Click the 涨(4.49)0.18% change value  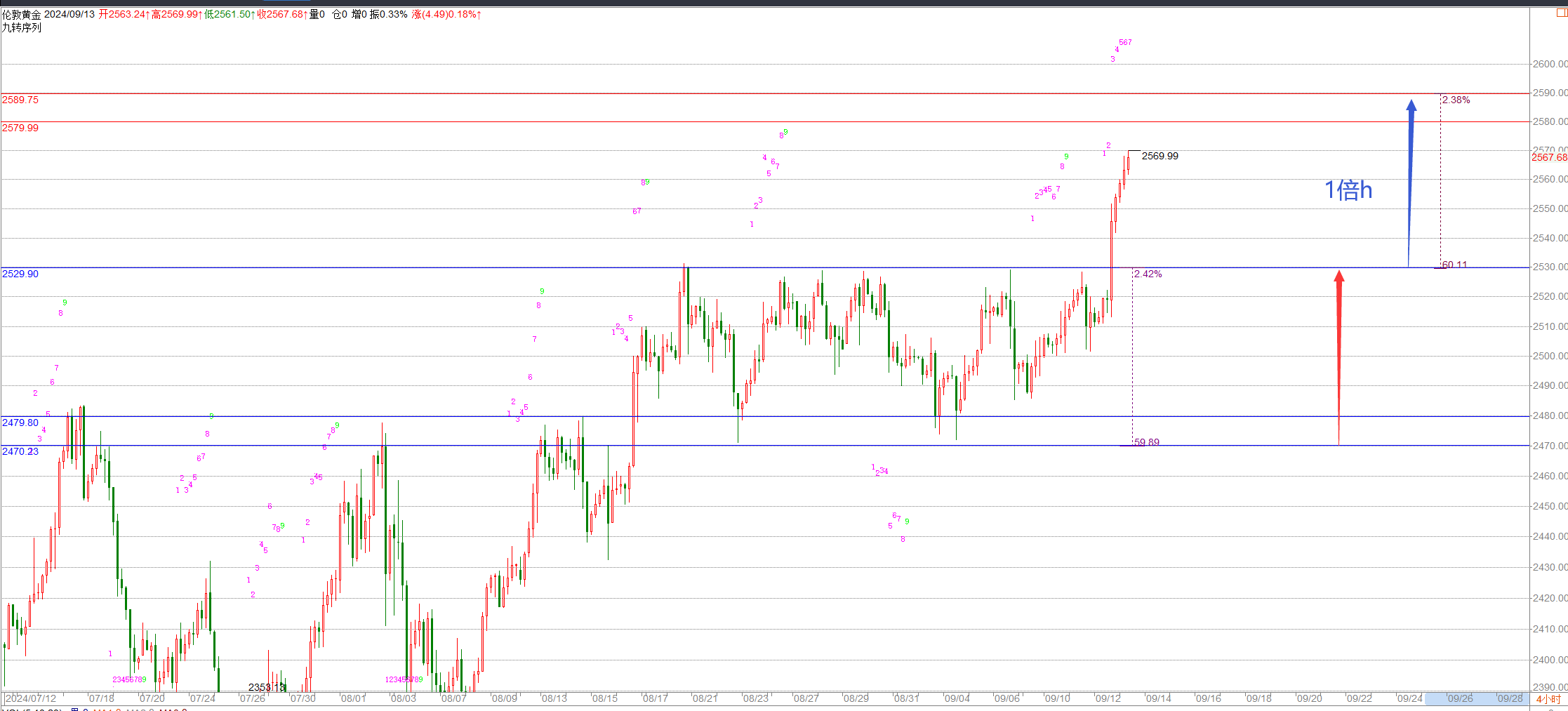pos(446,14)
